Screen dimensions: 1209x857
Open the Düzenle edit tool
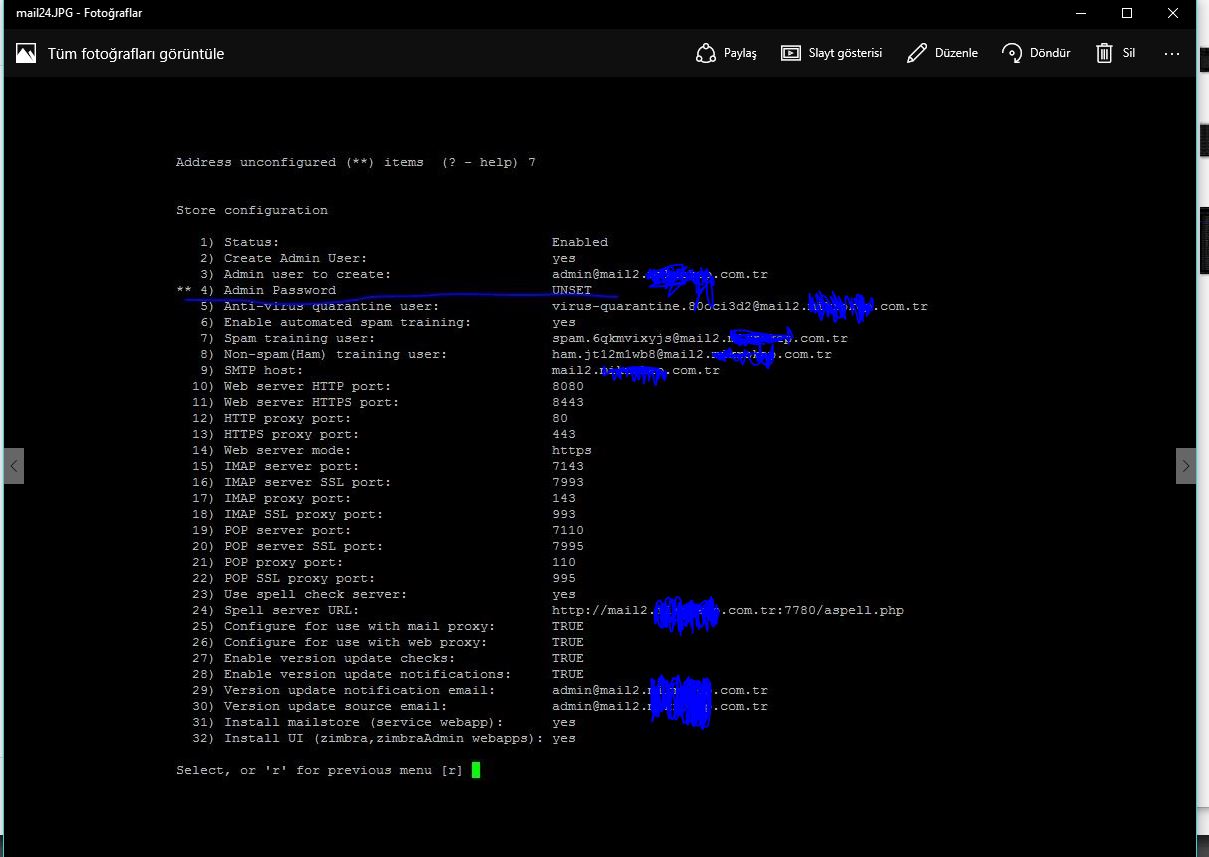click(x=942, y=53)
